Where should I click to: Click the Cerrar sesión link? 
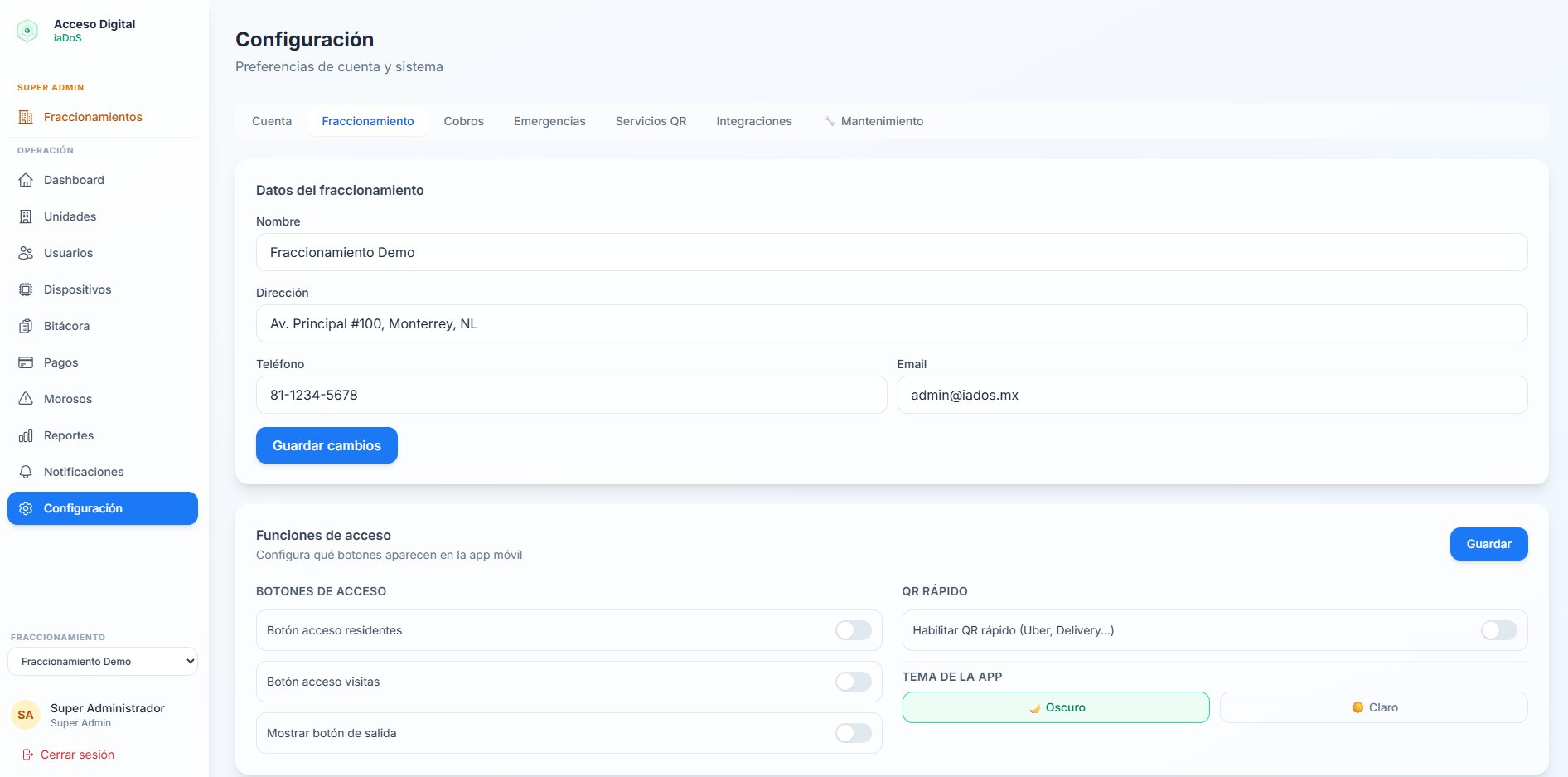[76, 755]
